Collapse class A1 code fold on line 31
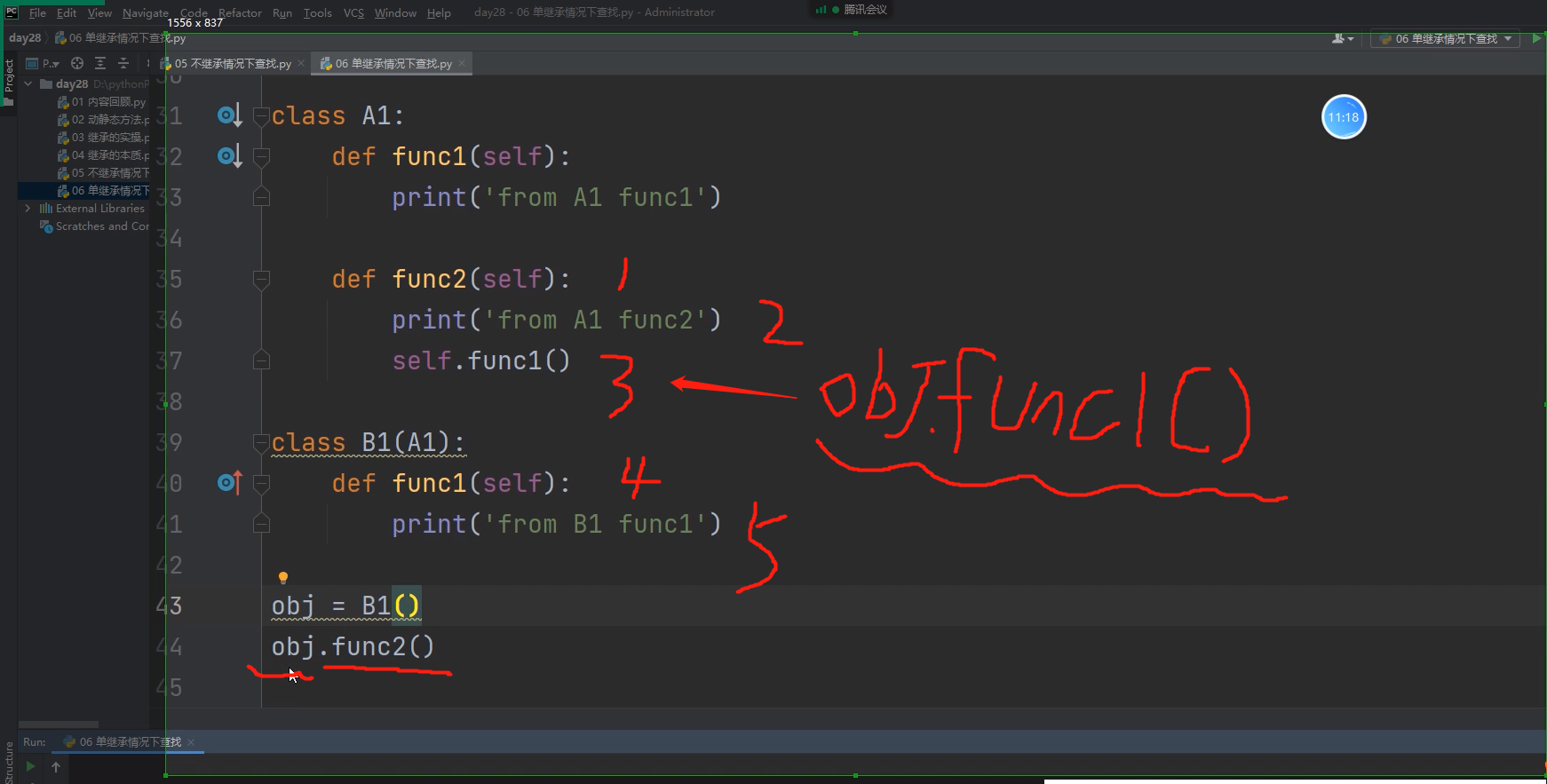Viewport: 1547px width, 784px height. coord(261,116)
